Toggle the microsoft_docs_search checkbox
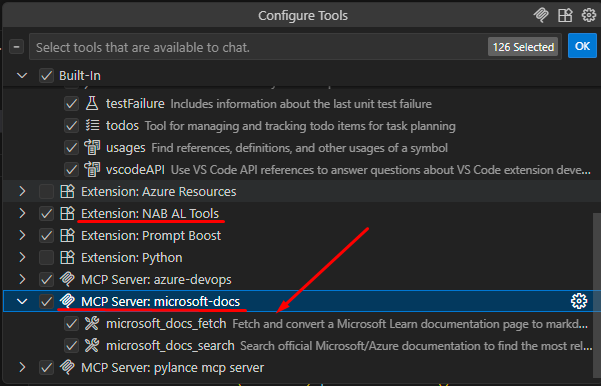The width and height of the screenshot is (601, 386). tap(71, 345)
